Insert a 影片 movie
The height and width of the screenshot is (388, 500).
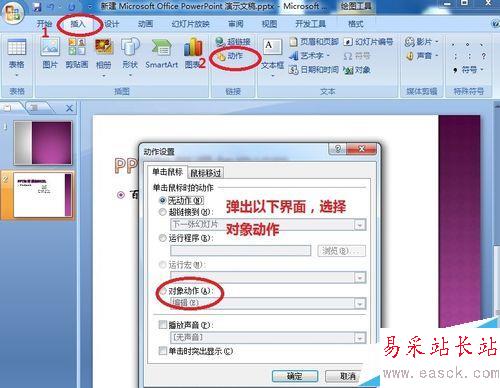[x=421, y=42]
